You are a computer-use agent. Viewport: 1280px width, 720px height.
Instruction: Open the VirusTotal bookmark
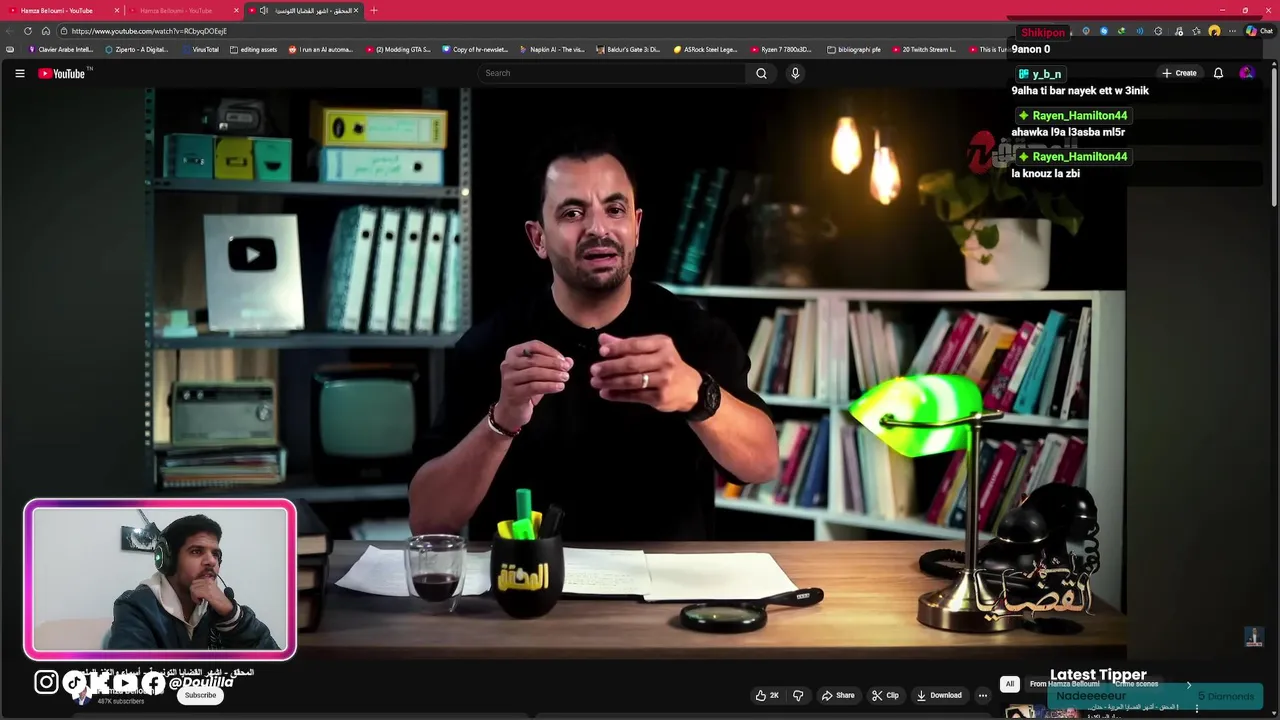click(x=200, y=49)
